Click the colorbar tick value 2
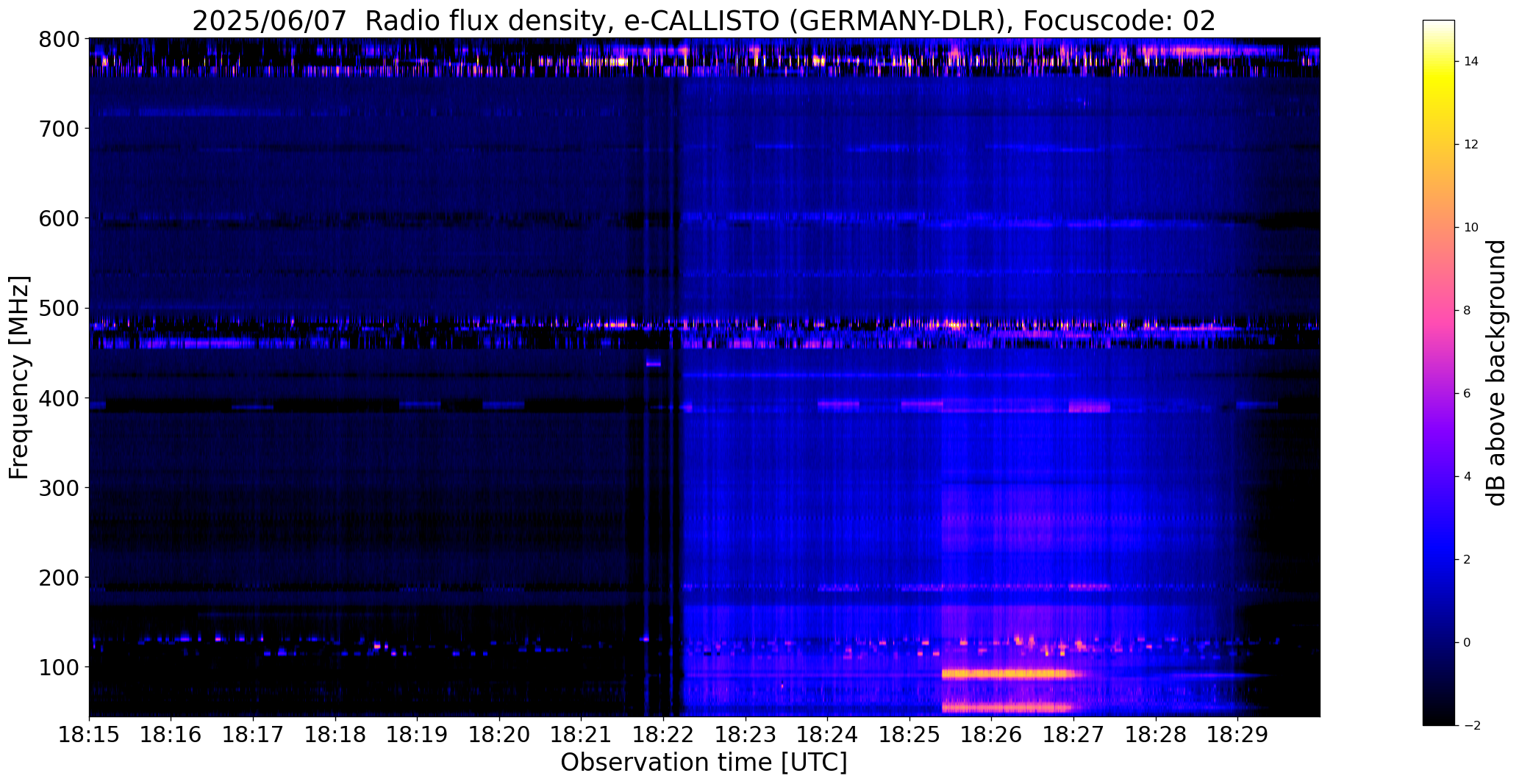1519x784 pixels. click(1468, 560)
